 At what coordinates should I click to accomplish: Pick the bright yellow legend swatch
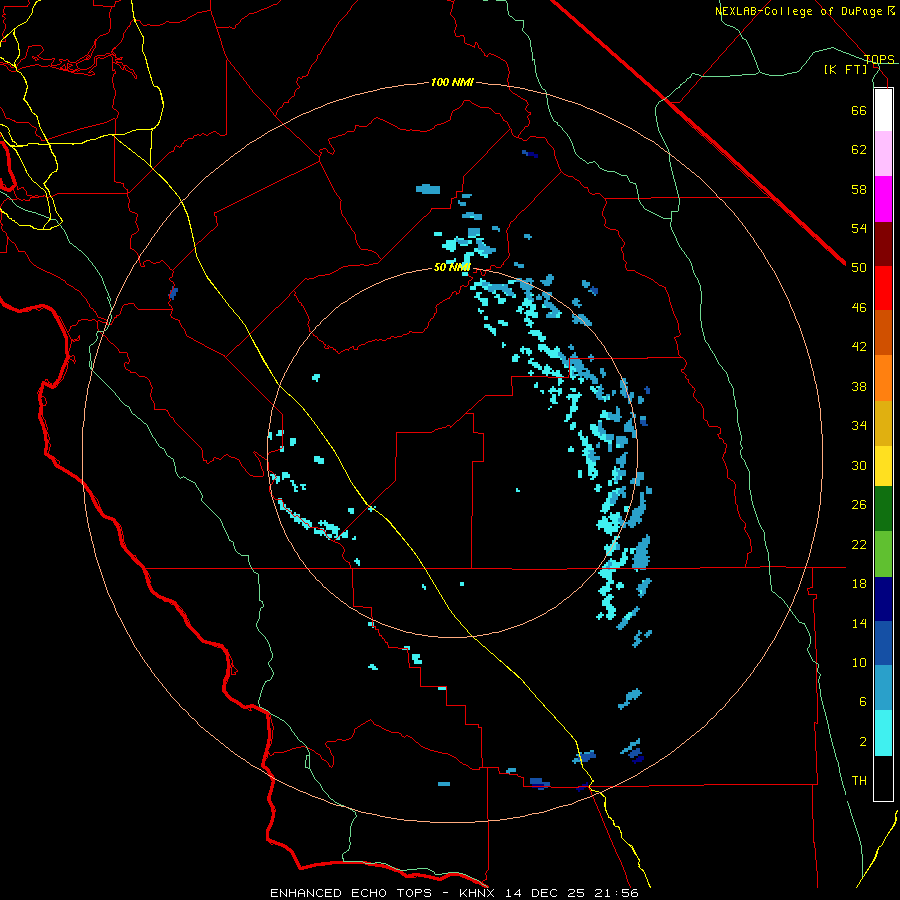[883, 465]
